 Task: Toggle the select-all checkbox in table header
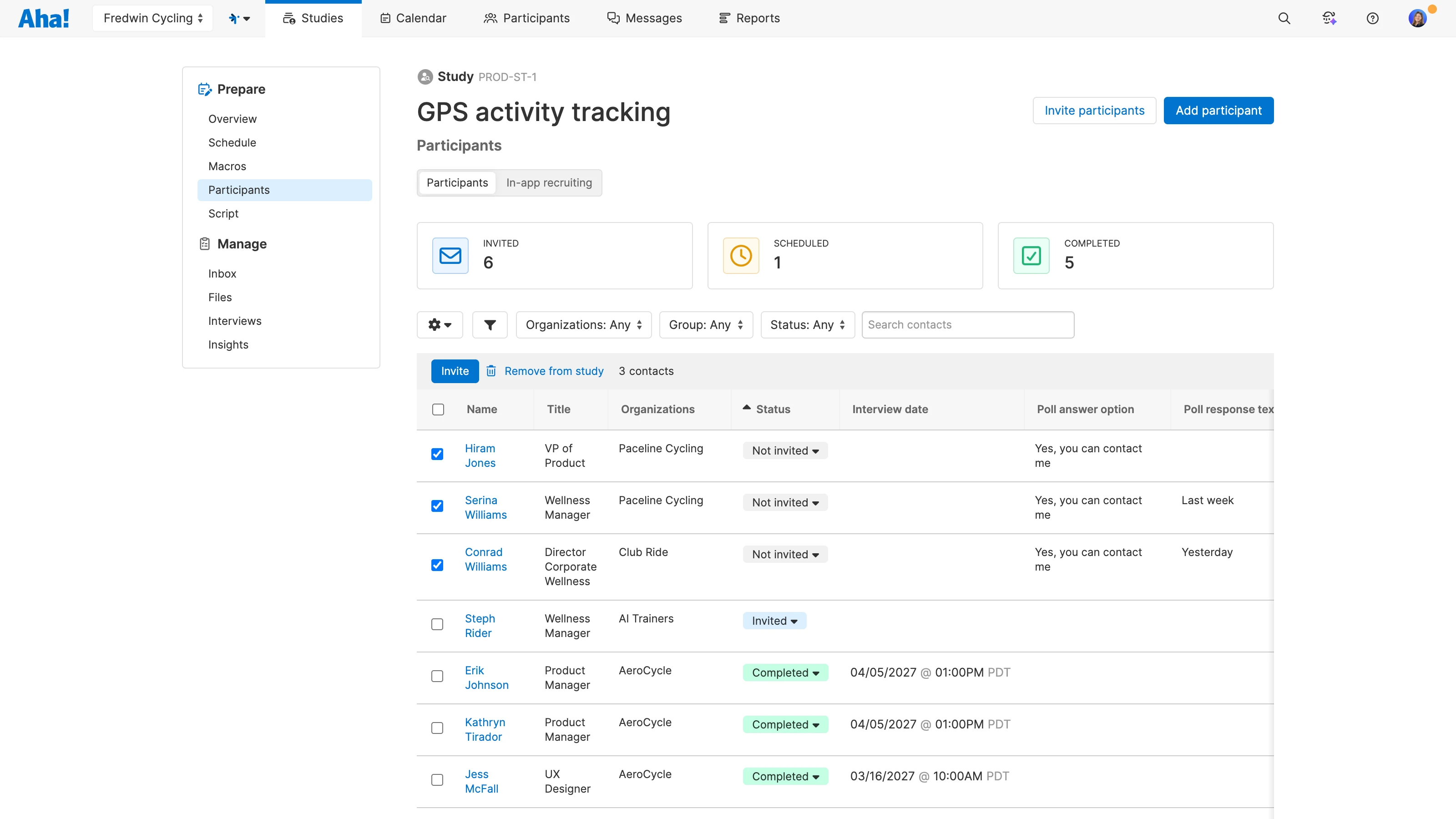coord(438,409)
